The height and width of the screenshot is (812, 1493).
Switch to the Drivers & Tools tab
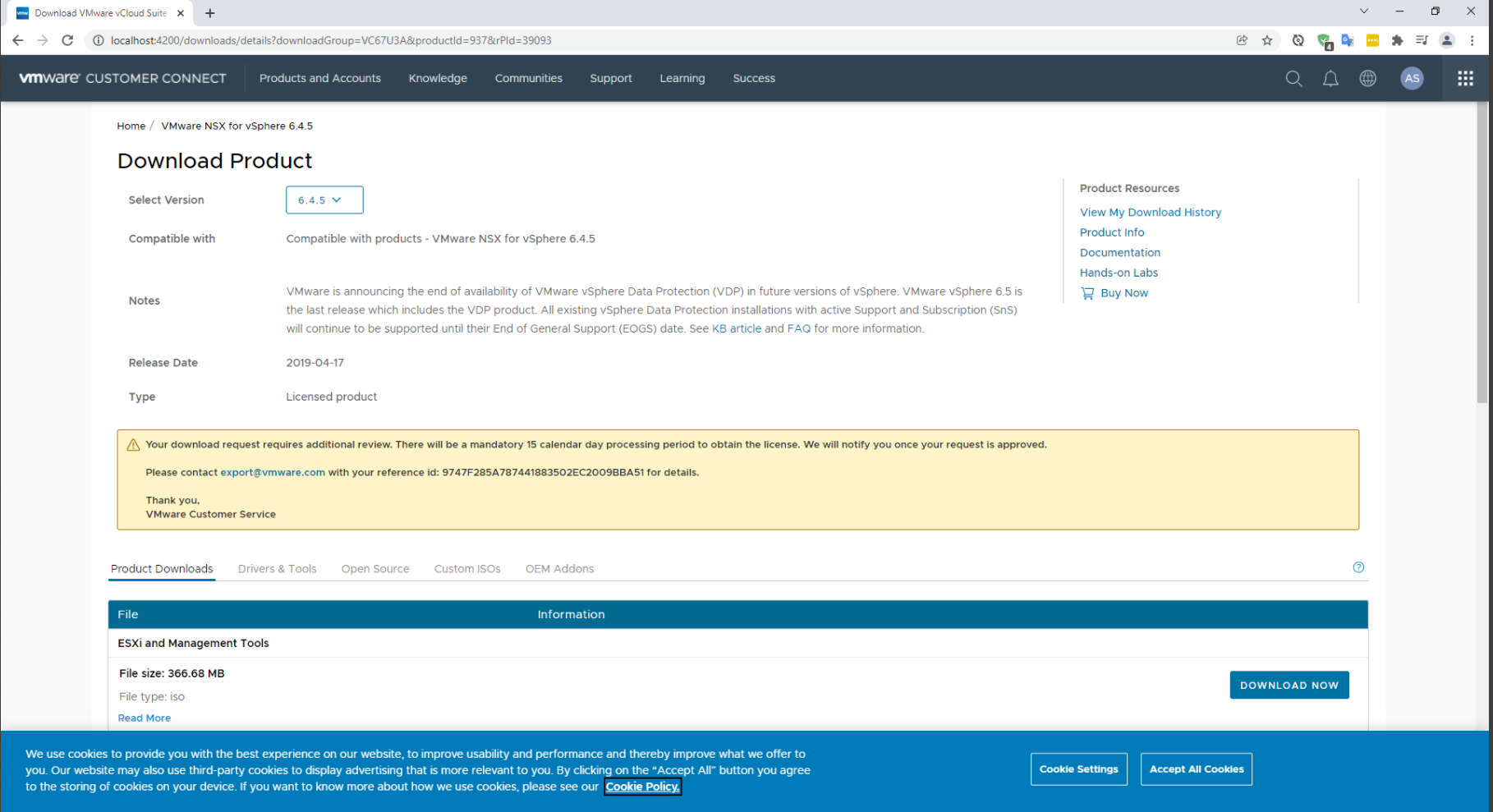(277, 569)
